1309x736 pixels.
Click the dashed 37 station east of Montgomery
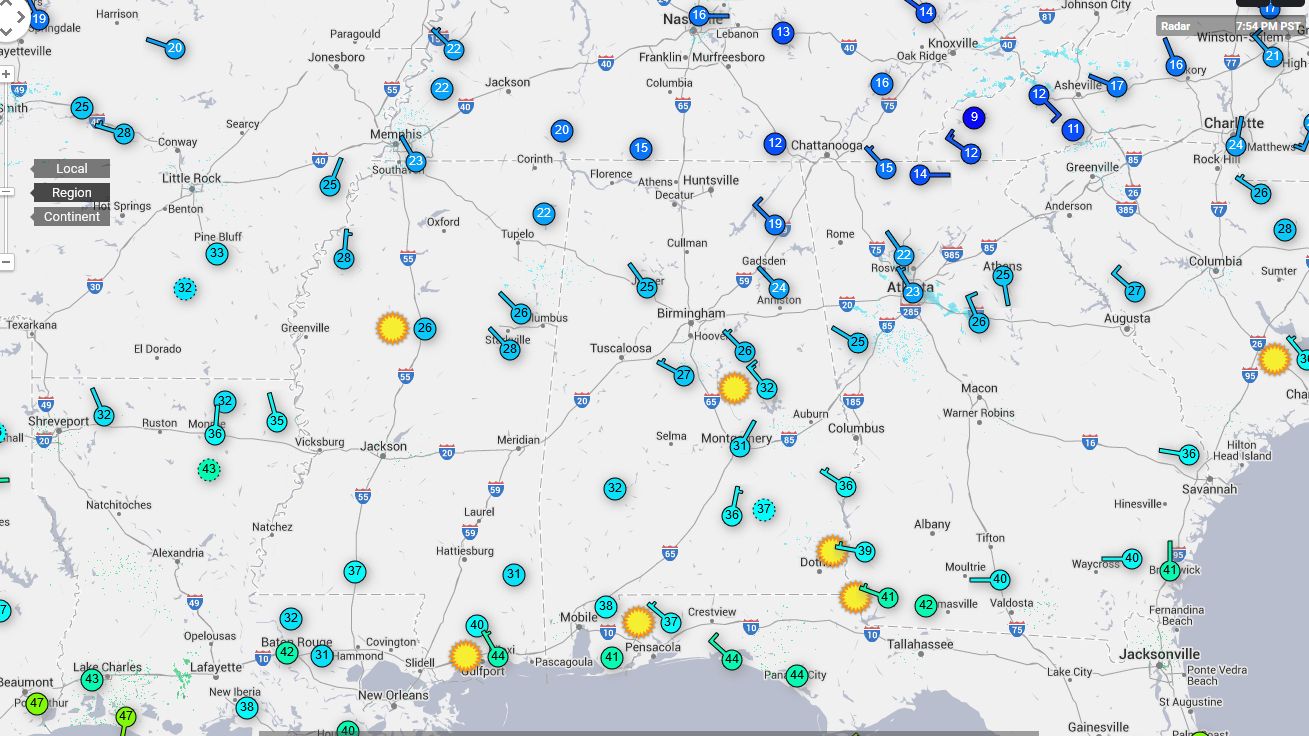click(764, 509)
